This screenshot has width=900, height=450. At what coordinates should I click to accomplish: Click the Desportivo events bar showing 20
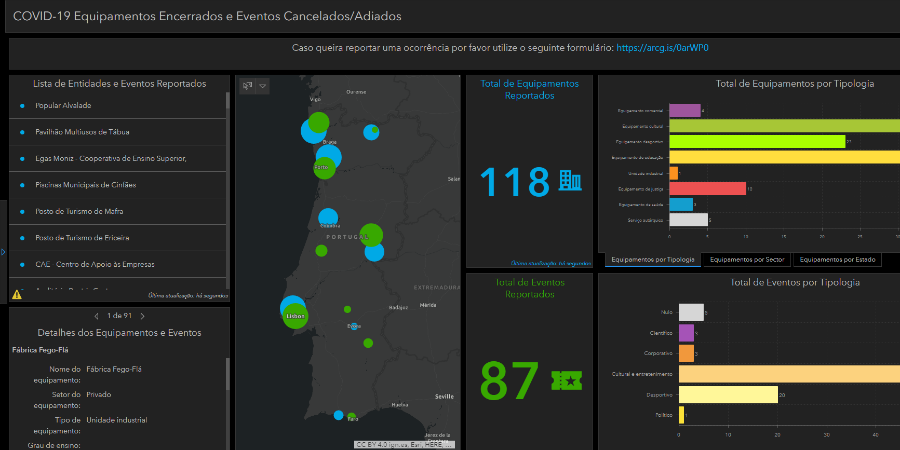(x=728, y=395)
